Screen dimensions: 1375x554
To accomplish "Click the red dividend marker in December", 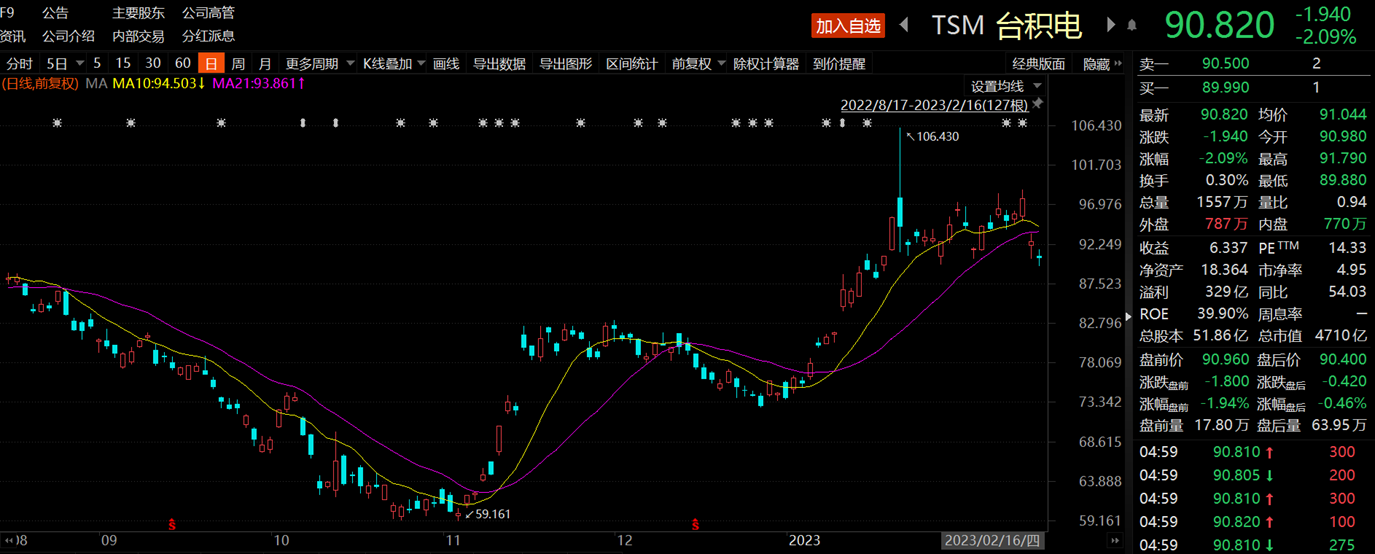I will pyautogui.click(x=696, y=523).
